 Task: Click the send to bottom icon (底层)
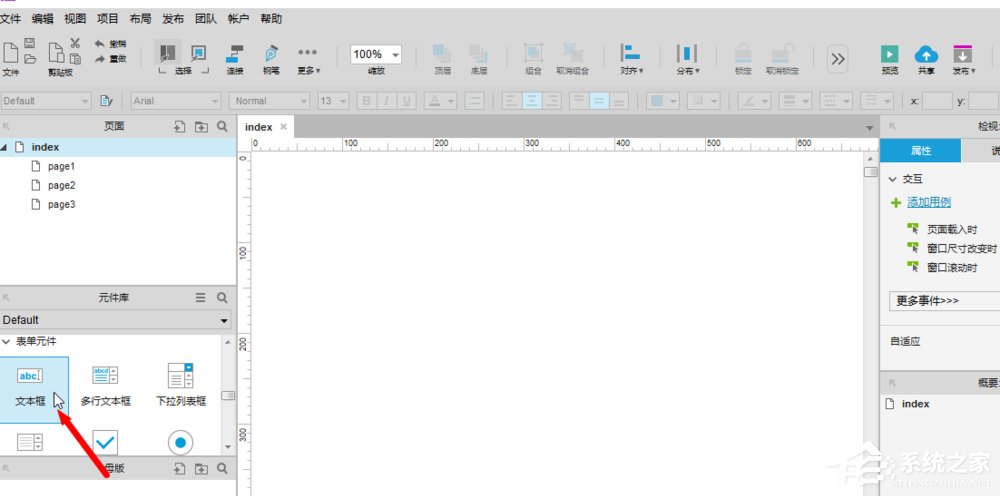478,54
